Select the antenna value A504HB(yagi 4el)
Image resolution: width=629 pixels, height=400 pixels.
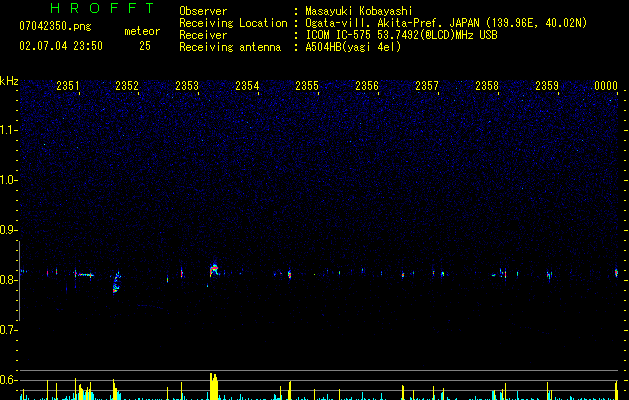(353, 47)
